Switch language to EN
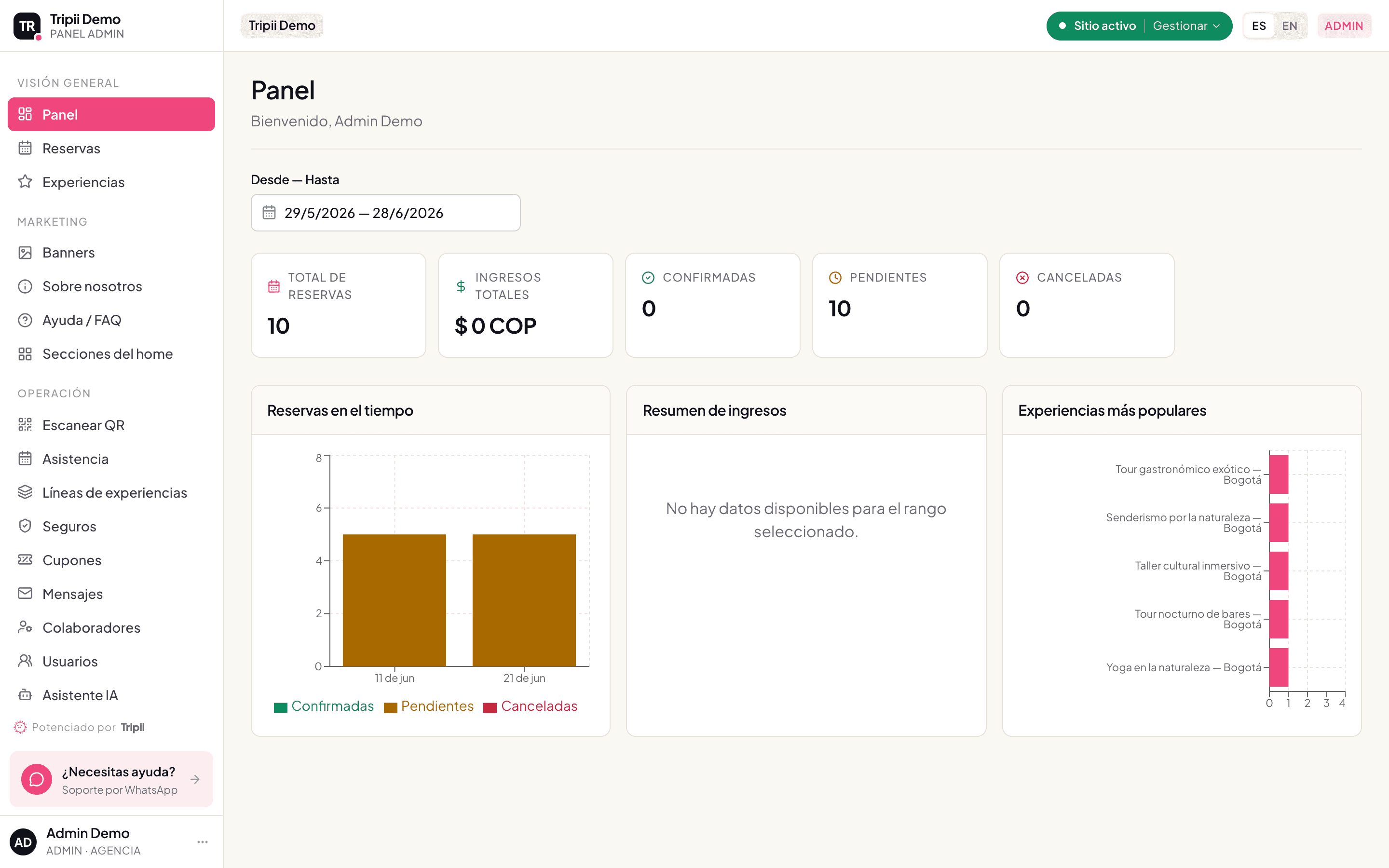 coord(1290,26)
